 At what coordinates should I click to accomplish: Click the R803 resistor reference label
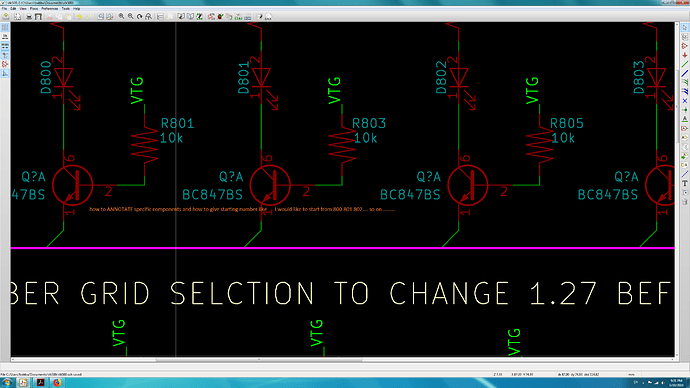[x=369, y=124]
